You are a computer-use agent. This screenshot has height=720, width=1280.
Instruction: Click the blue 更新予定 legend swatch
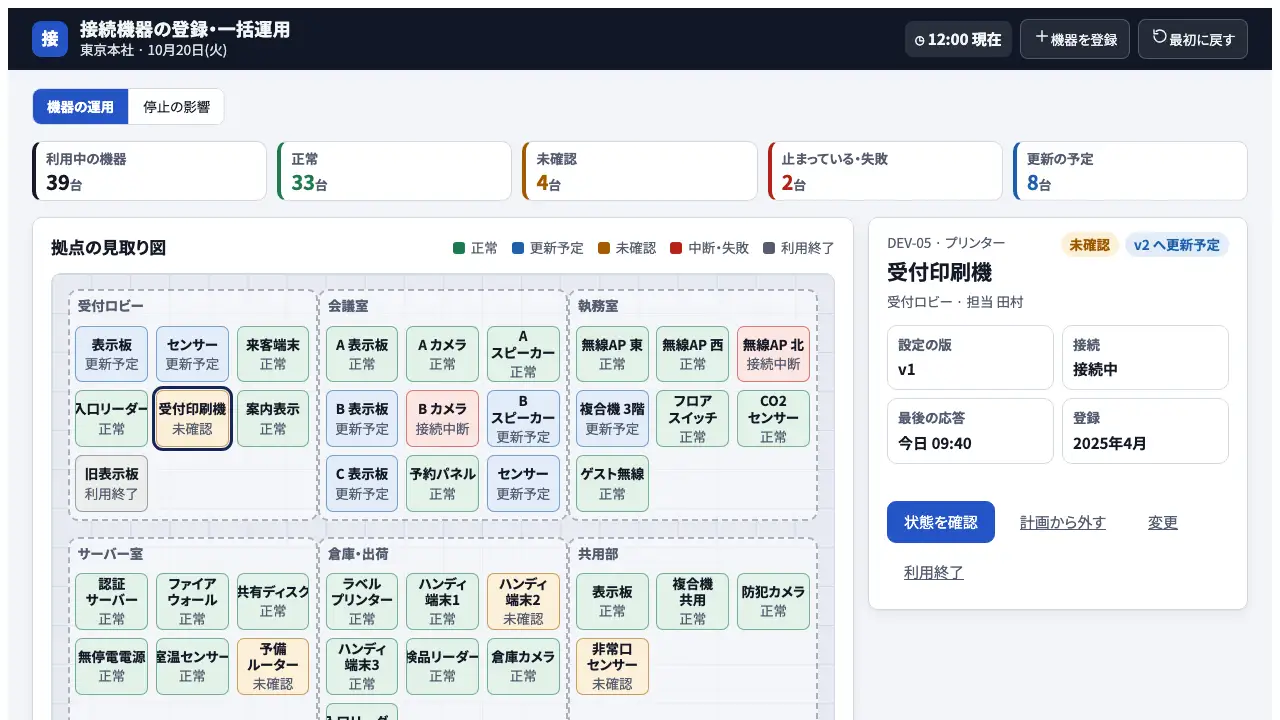pos(518,248)
